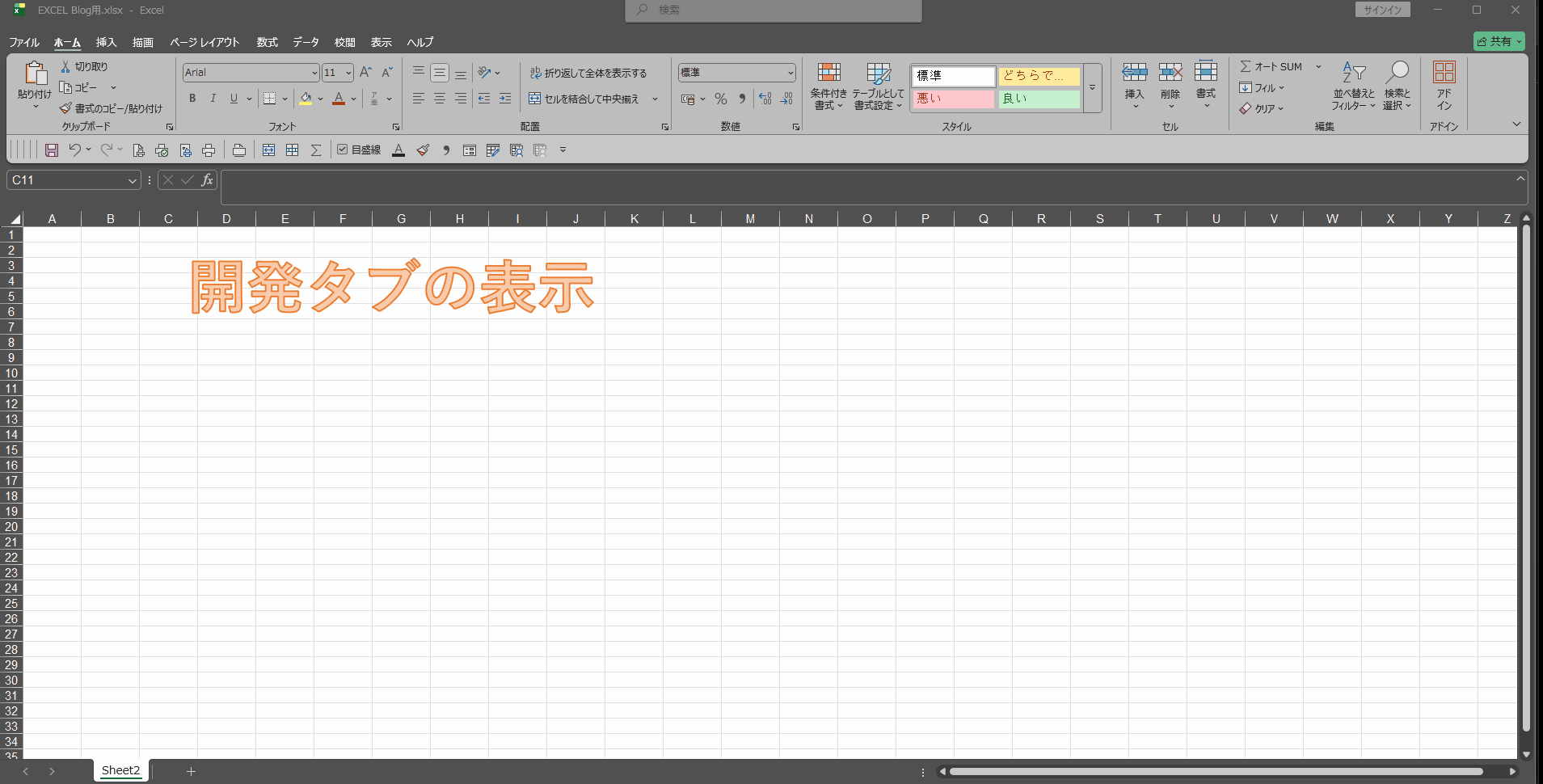Open the font name dropdown showing Arial
This screenshot has height=784, width=1543.
[x=314, y=73]
